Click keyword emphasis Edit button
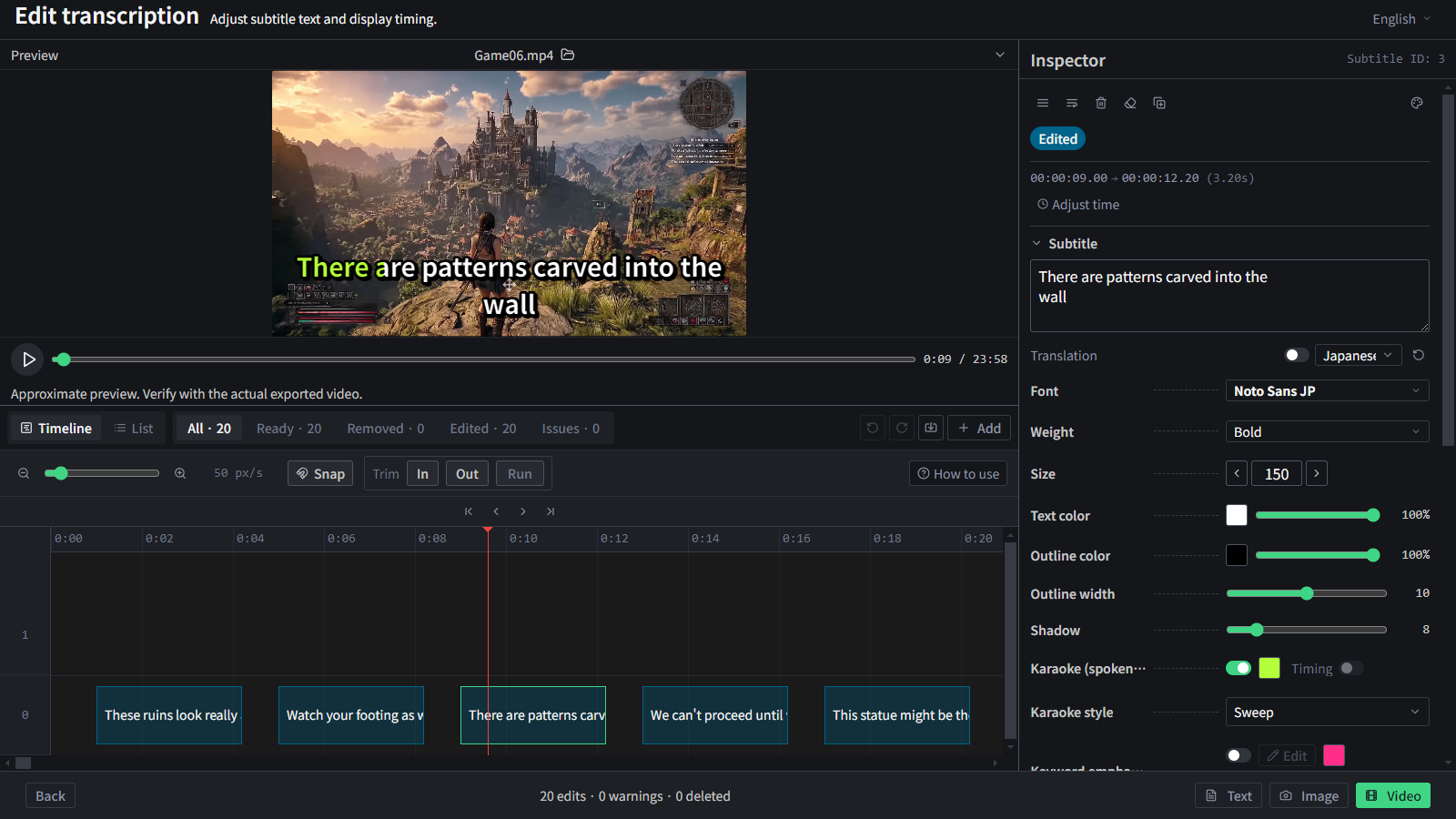 click(x=1287, y=755)
